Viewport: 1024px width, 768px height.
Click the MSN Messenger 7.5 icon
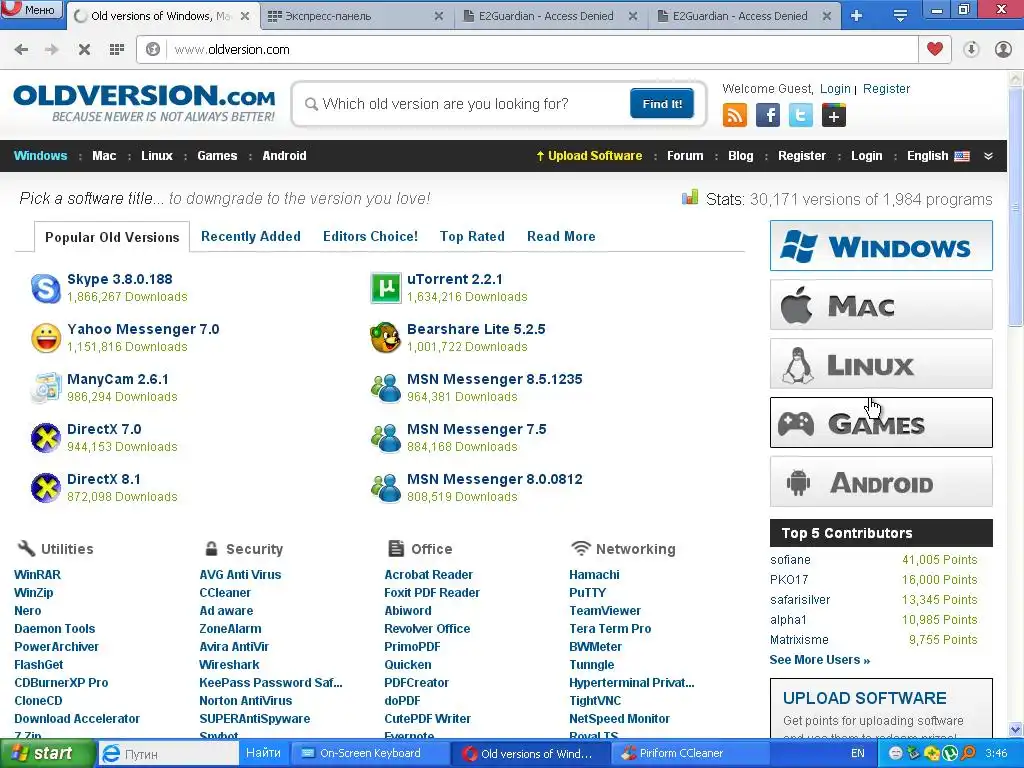tap(385, 438)
